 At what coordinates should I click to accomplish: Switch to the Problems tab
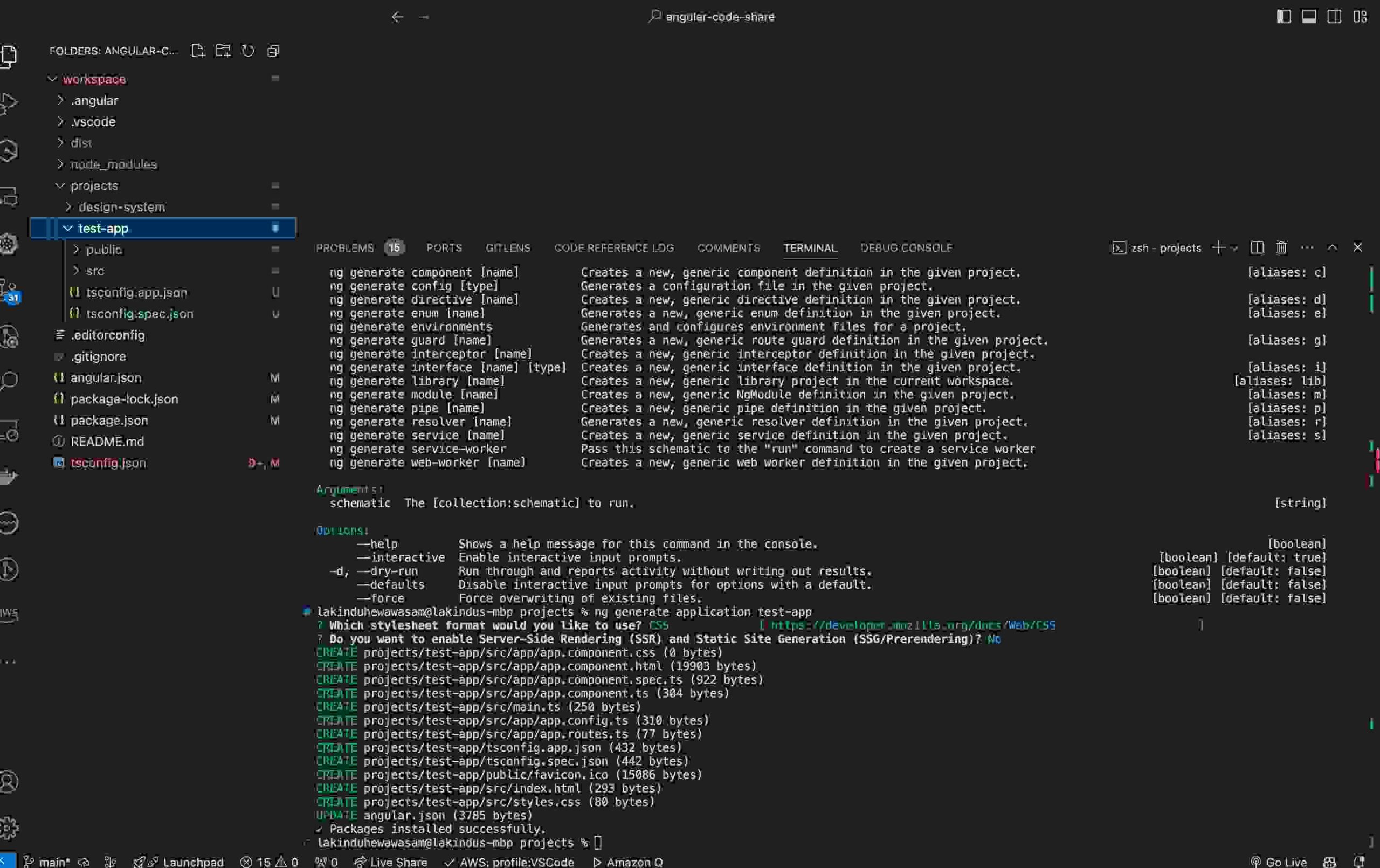point(344,247)
